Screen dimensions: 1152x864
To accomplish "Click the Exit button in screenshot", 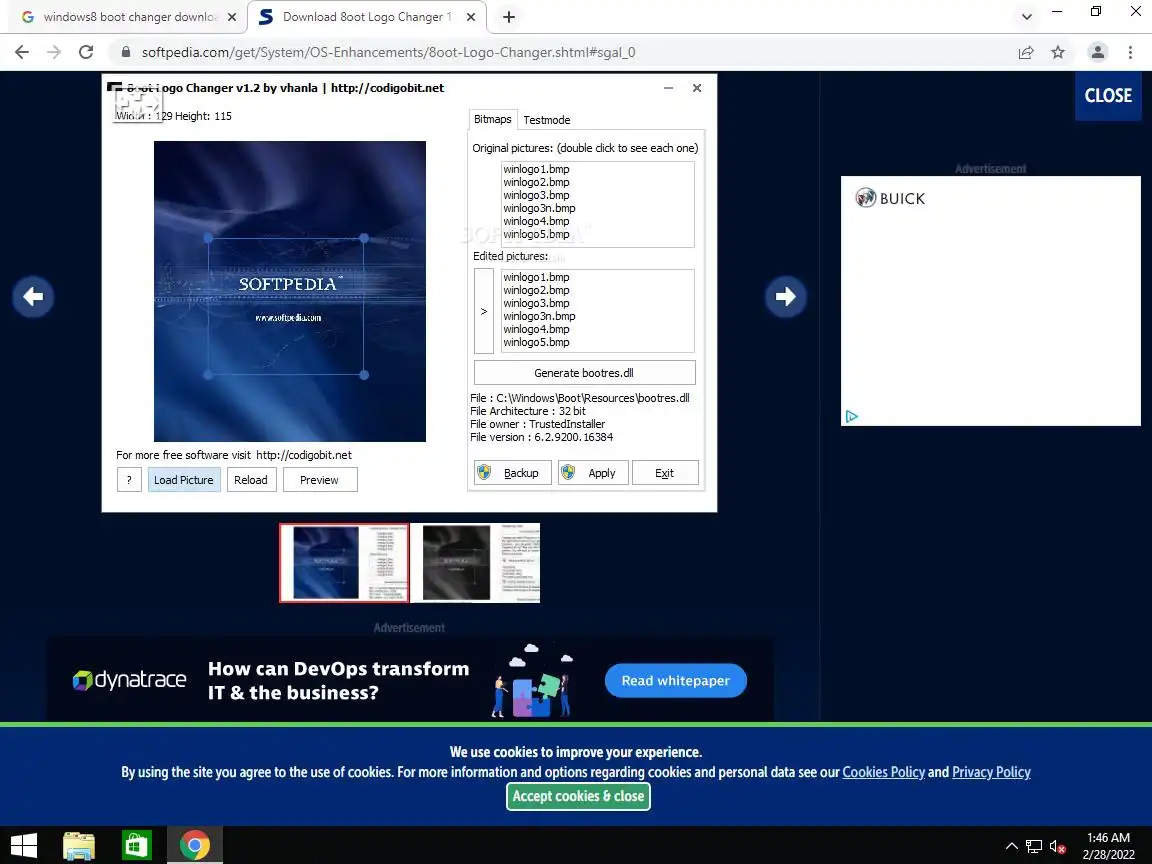I will [664, 473].
